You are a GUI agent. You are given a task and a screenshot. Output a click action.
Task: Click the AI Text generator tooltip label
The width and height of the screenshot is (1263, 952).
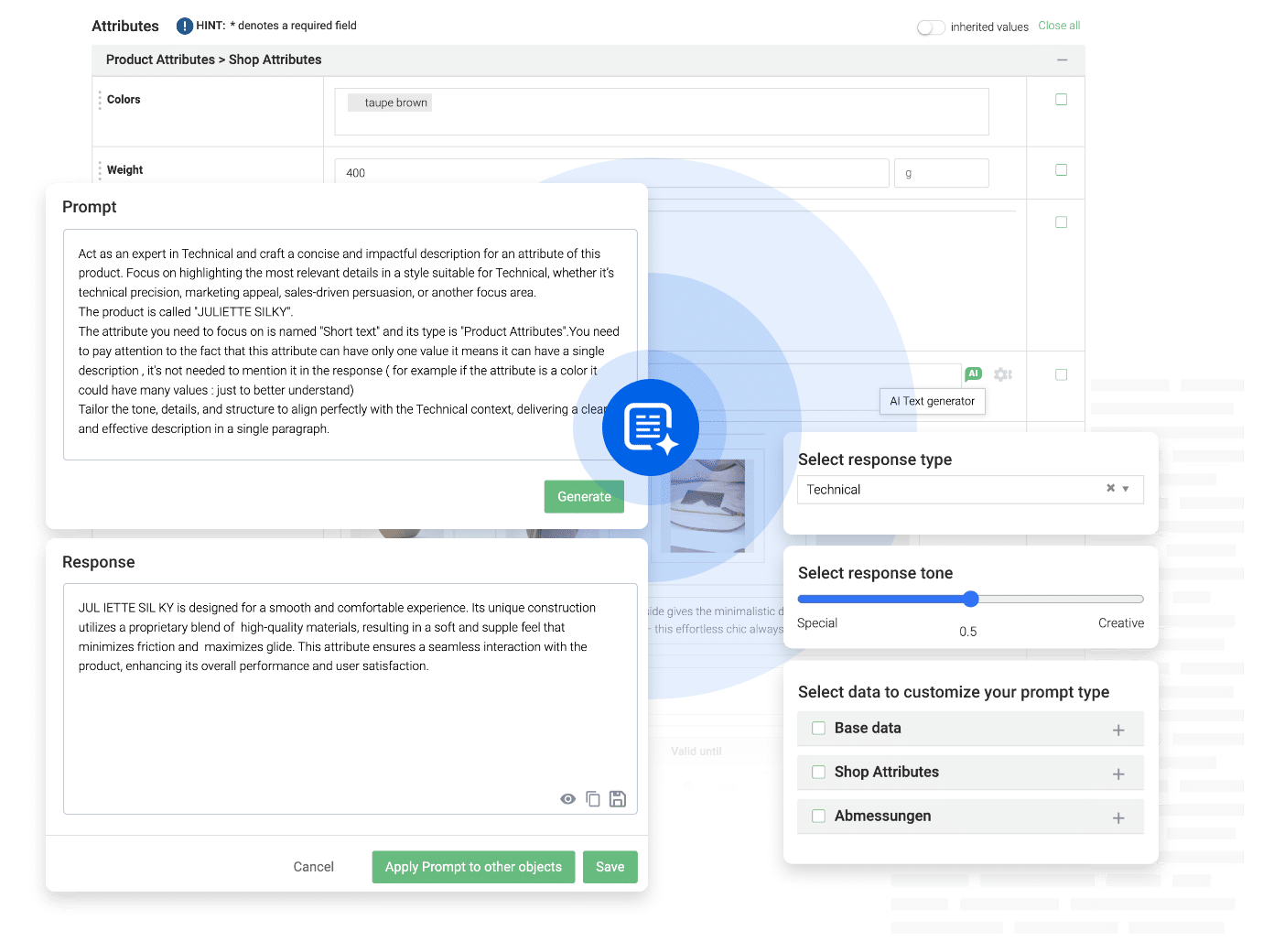click(932, 401)
